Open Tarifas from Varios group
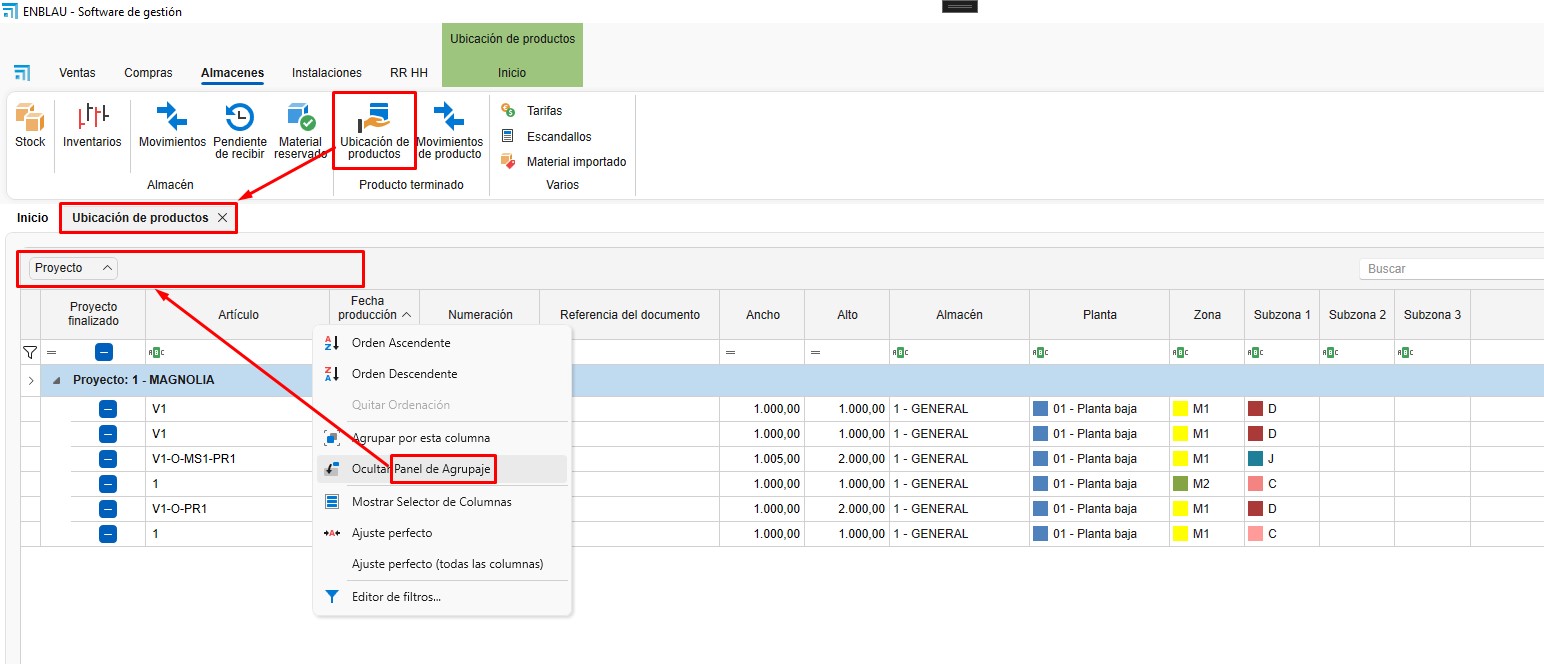 click(x=544, y=111)
